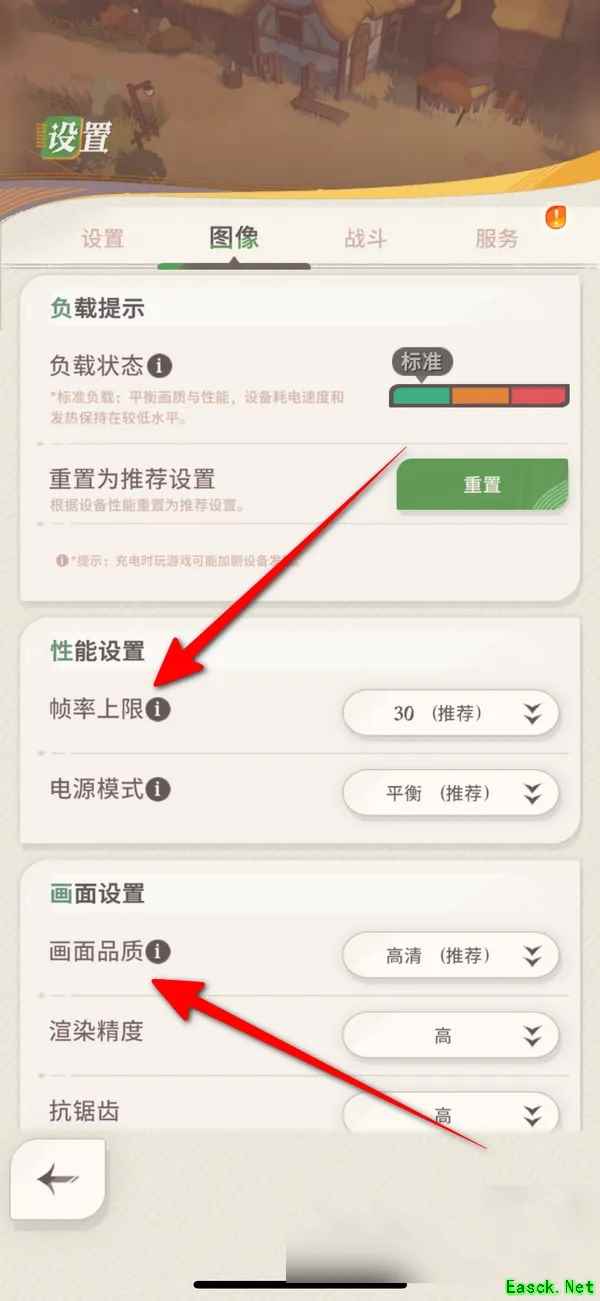Tap info icon next to 画面品质

coord(160,951)
